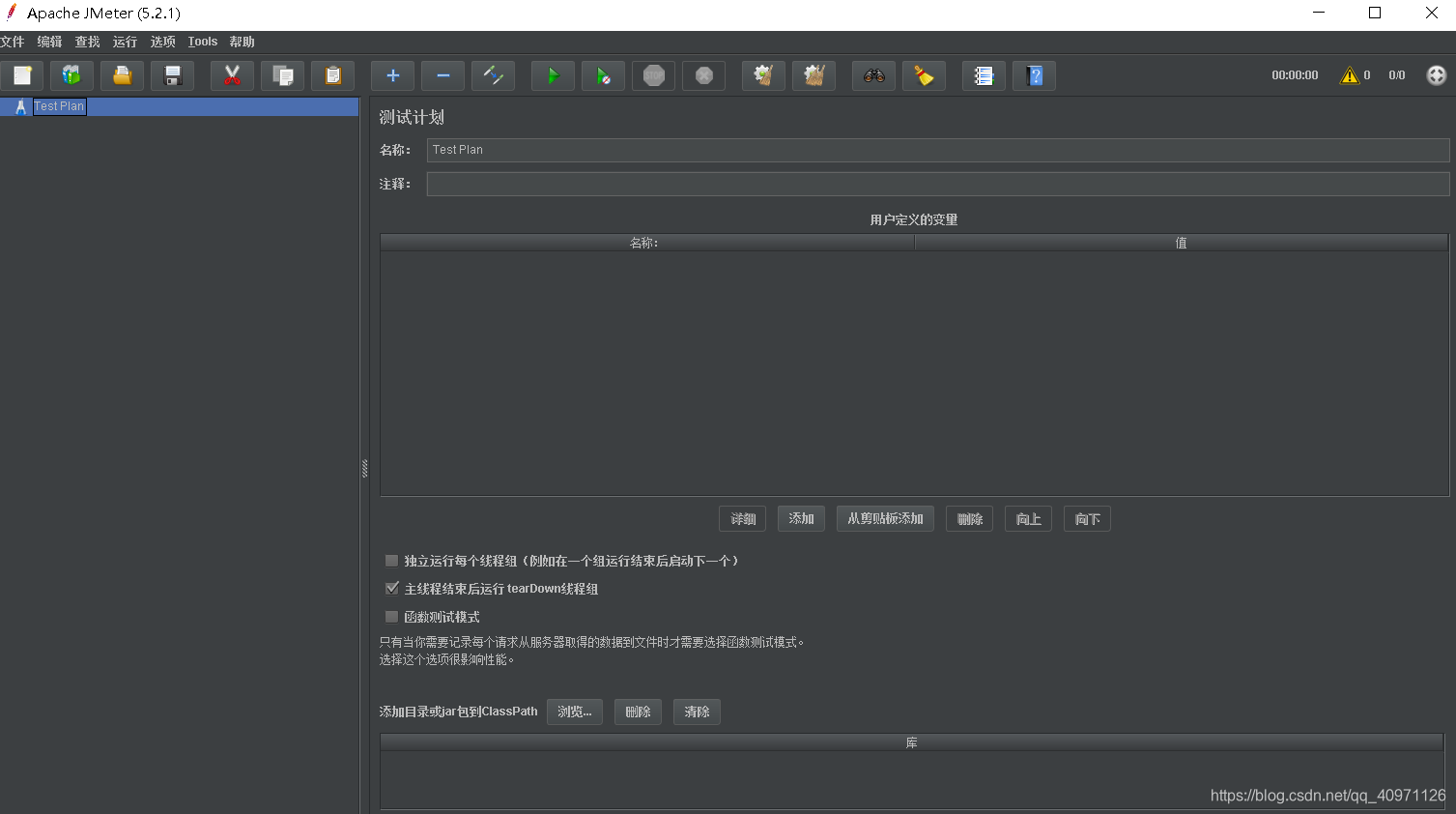
Task: Save the test plan via floppy icon
Action: pos(173,75)
